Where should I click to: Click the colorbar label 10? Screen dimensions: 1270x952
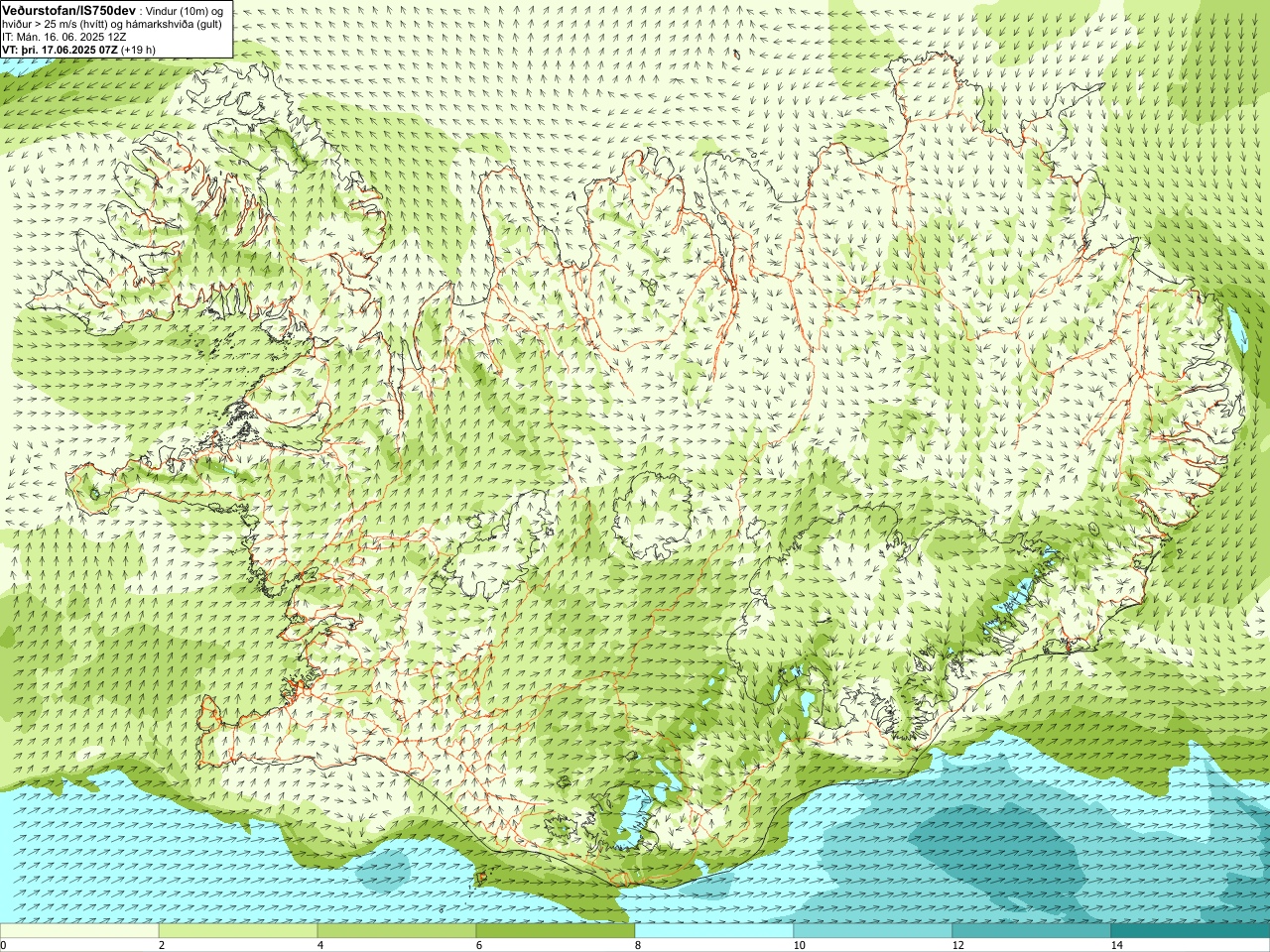(799, 945)
